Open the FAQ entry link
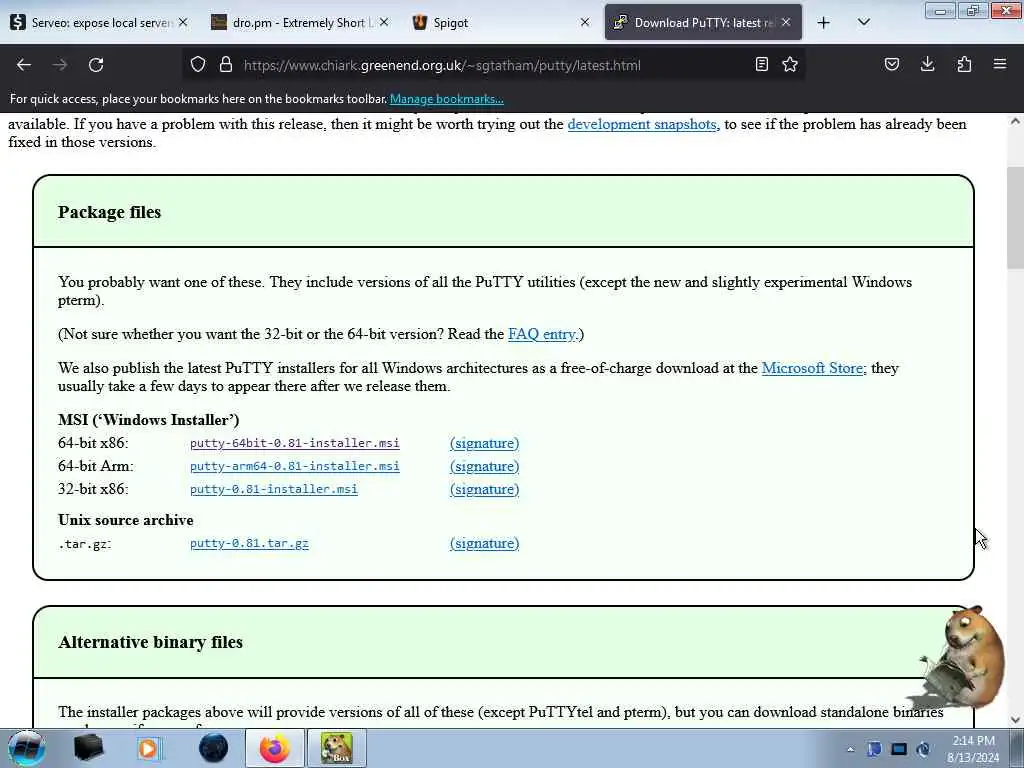Image resolution: width=1024 pixels, height=768 pixels. (x=543, y=334)
